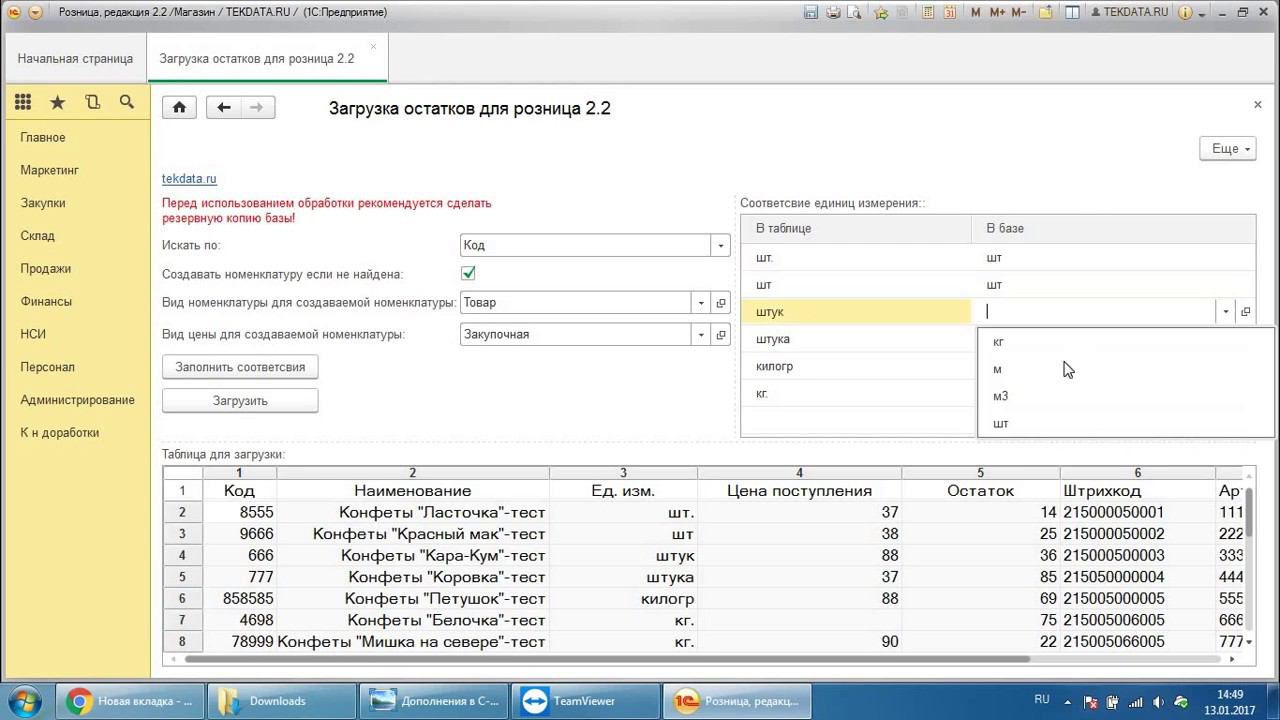This screenshot has height=720, width=1280.
Task: Open the Маркетинг section
Action: coord(50,170)
